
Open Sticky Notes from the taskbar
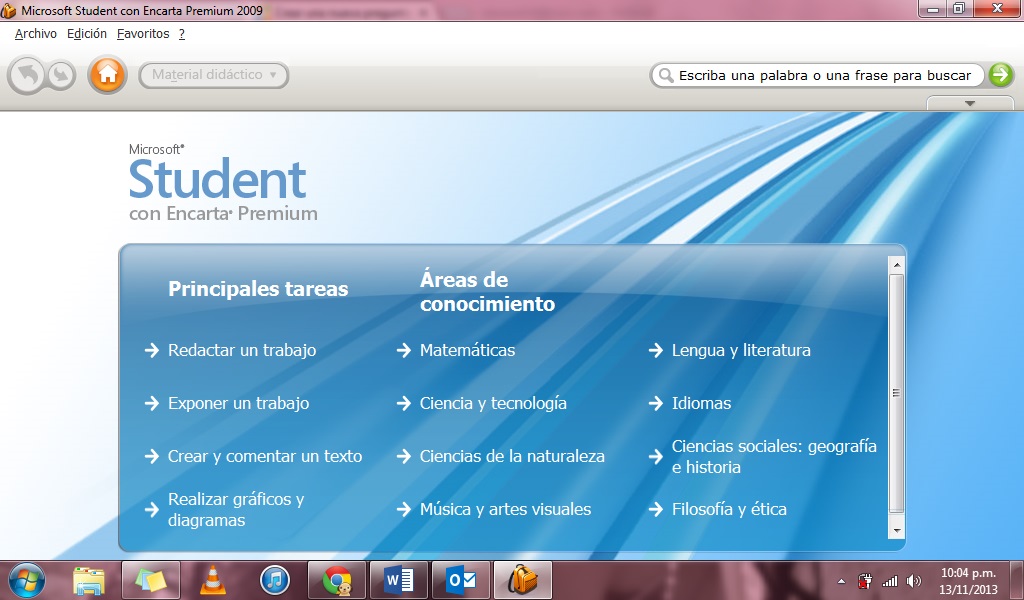click(150, 580)
